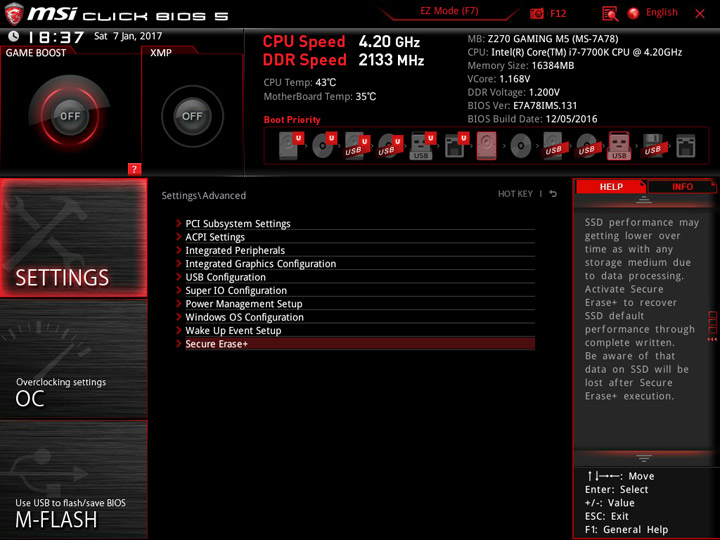Select the UEFI hard disk boot device

click(291, 146)
